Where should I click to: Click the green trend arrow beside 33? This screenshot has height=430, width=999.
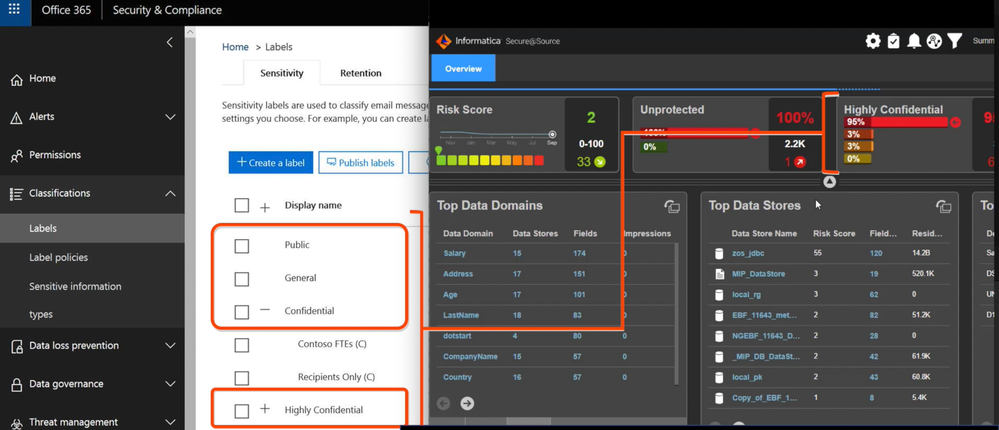click(x=600, y=162)
